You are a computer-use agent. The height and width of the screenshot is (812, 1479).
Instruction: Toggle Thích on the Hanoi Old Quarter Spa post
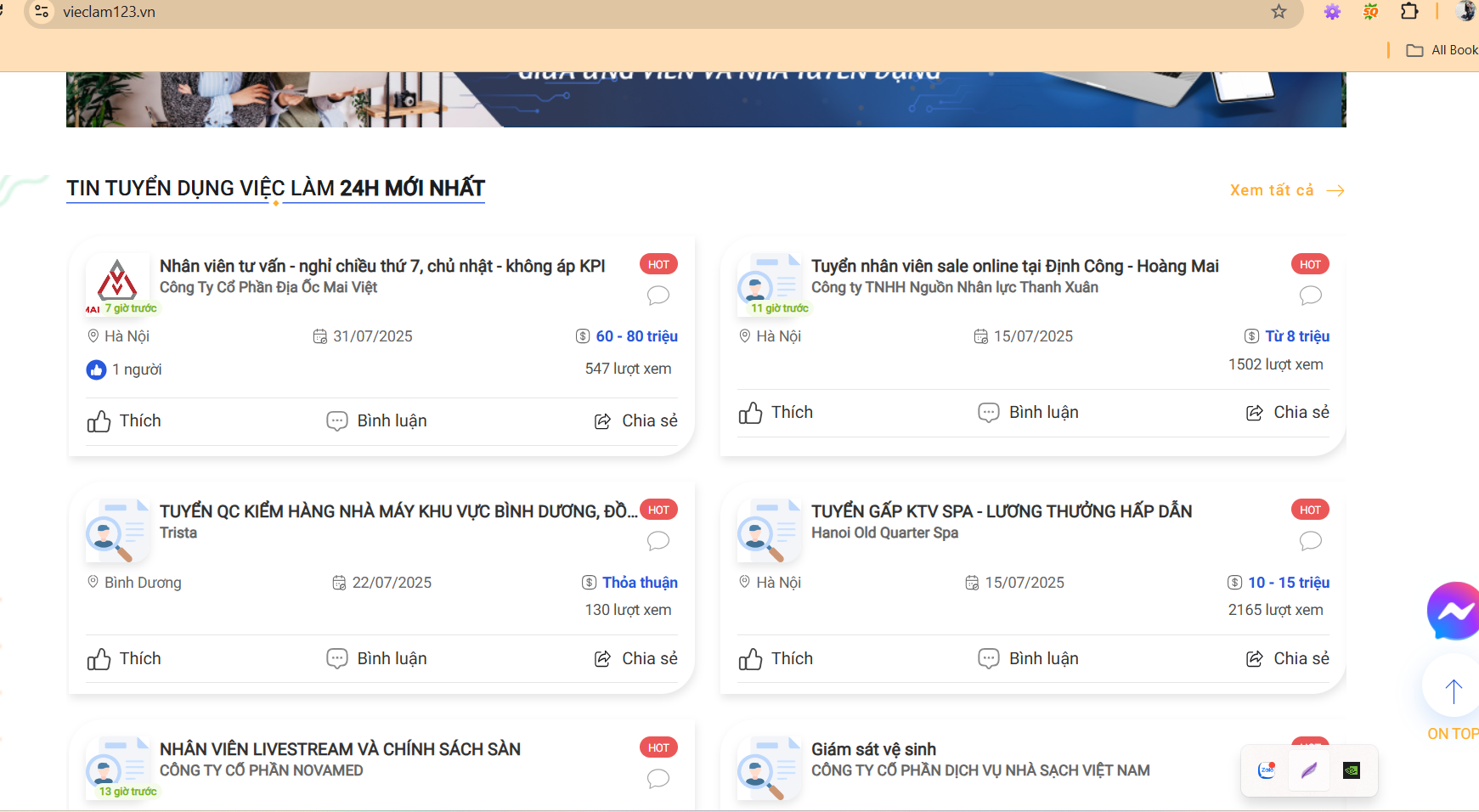776,658
